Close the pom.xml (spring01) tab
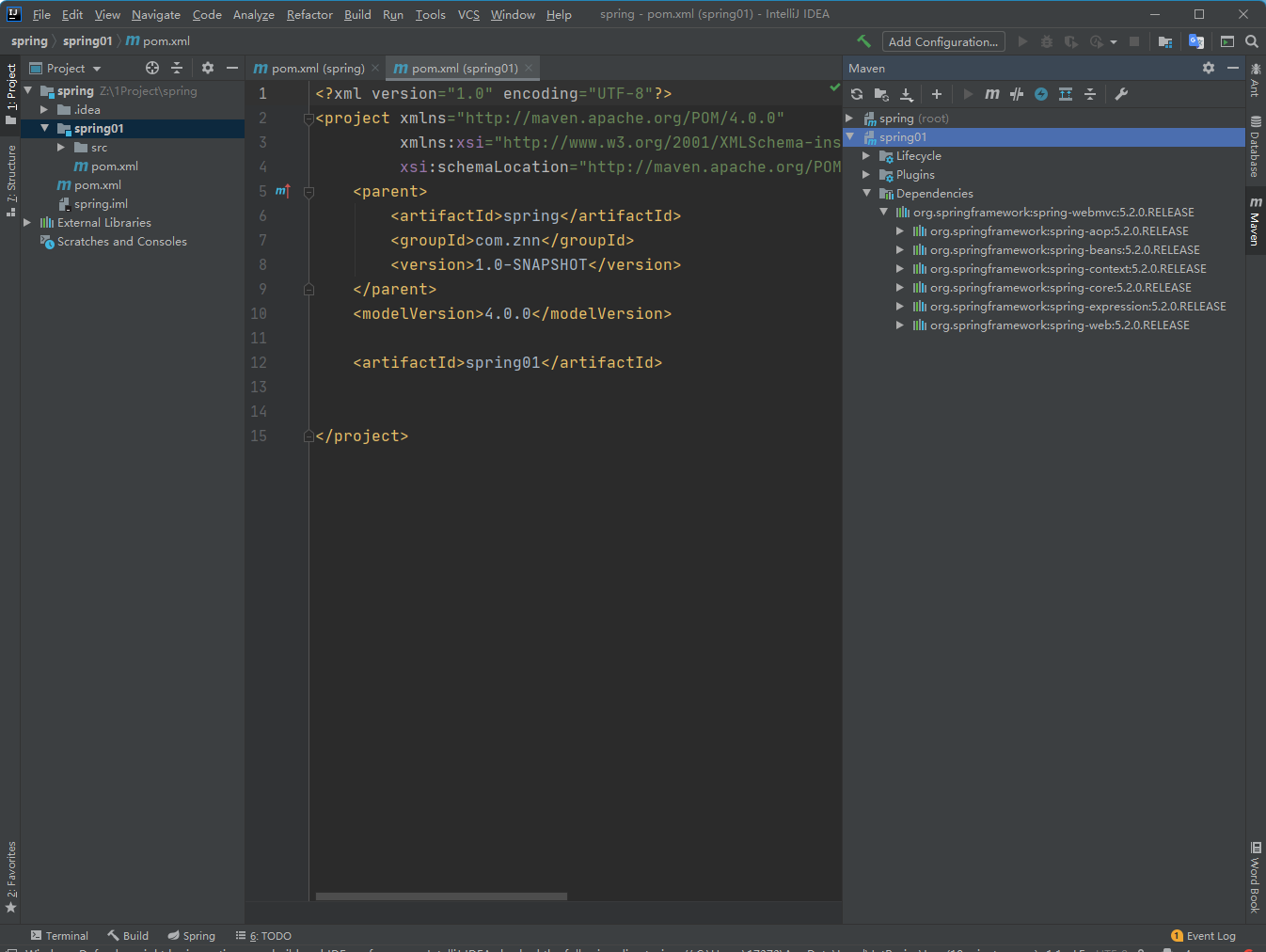 pyautogui.click(x=529, y=68)
